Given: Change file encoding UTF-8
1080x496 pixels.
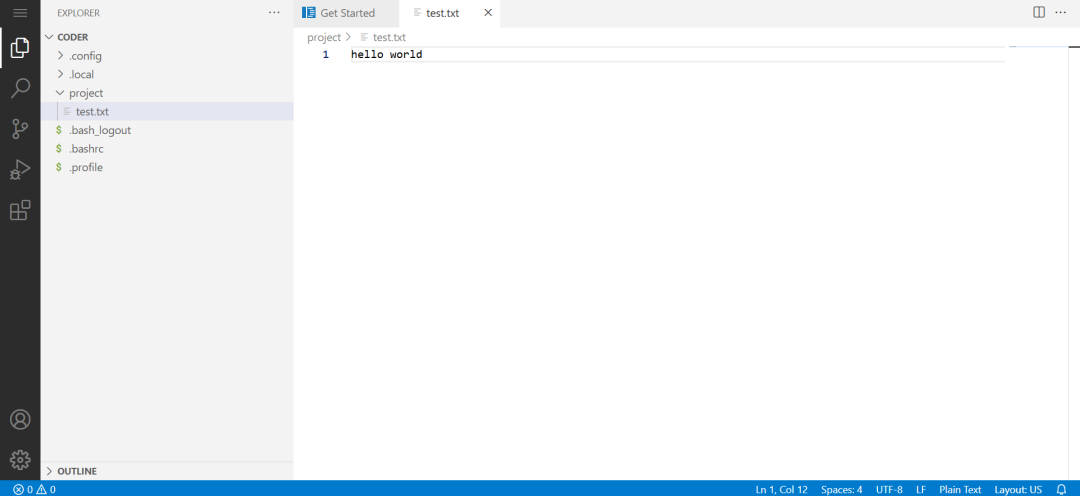Looking at the screenshot, I should pos(889,489).
